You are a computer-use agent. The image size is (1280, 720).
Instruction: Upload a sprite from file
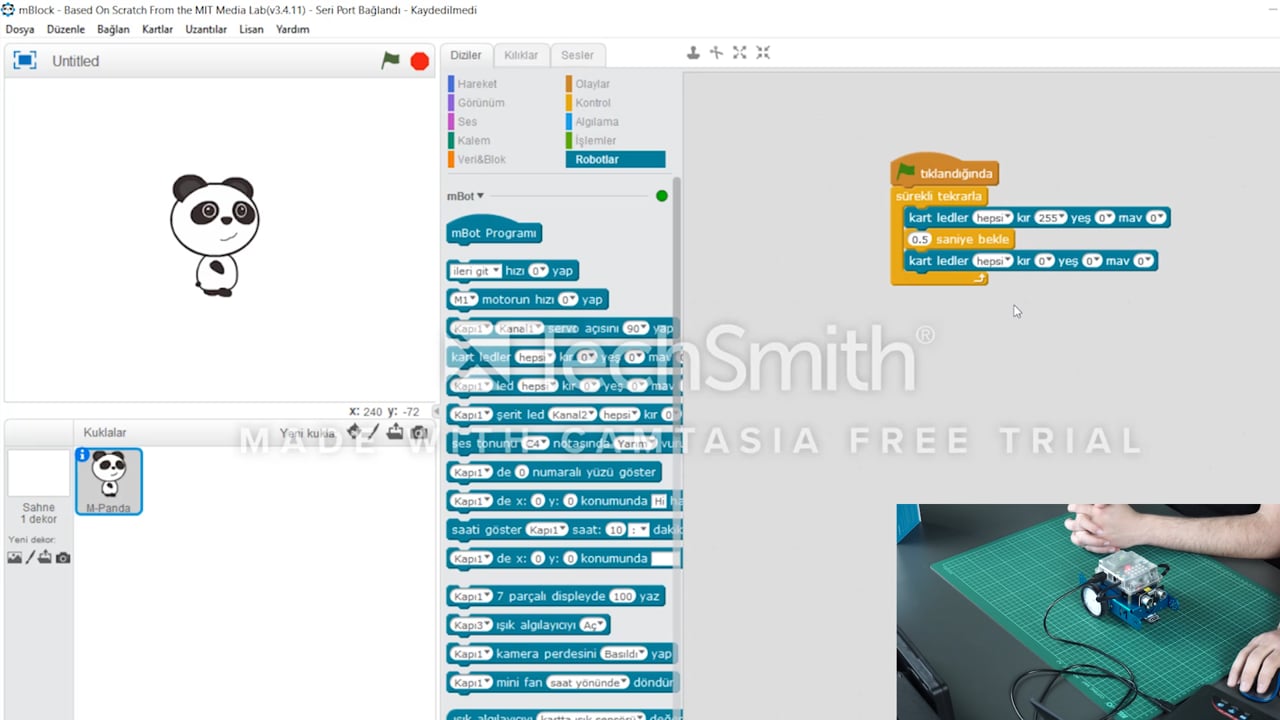coord(395,432)
